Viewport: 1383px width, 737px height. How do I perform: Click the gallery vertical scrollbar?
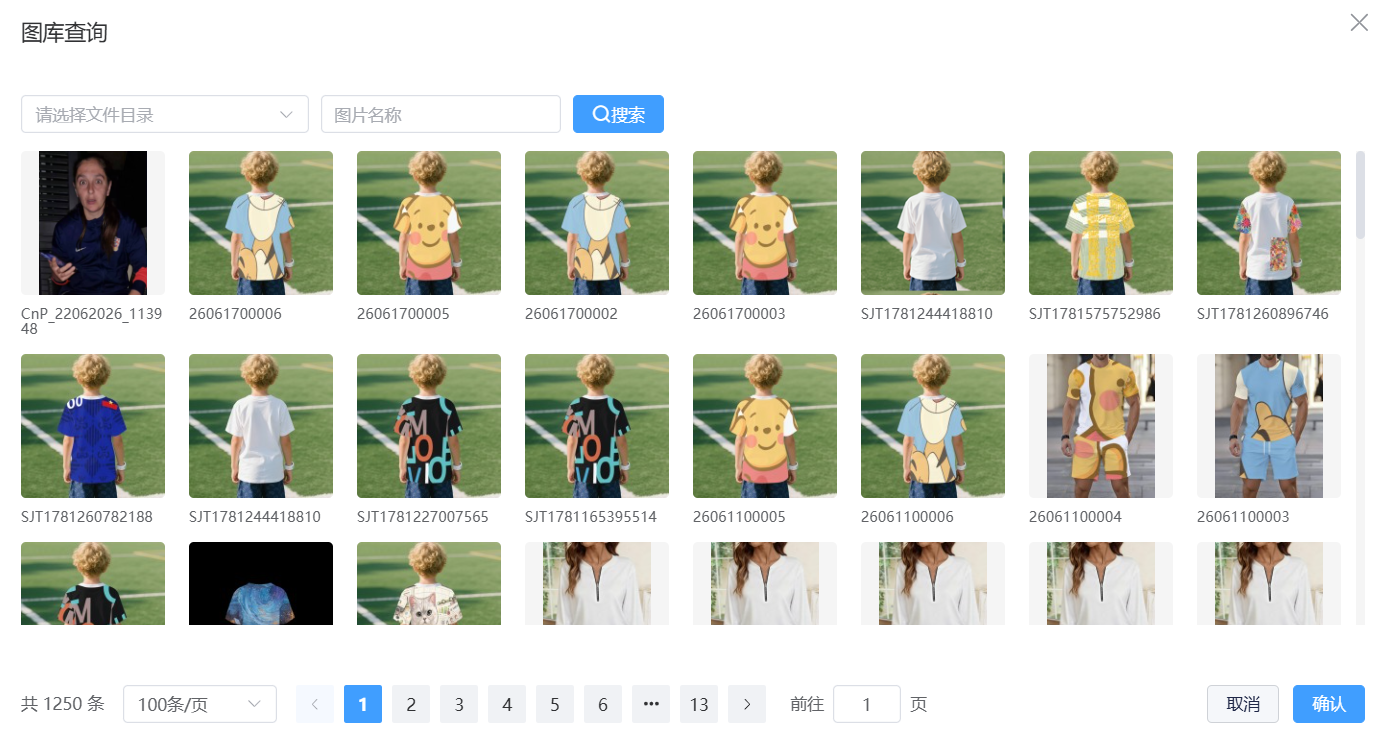pyautogui.click(x=1360, y=195)
